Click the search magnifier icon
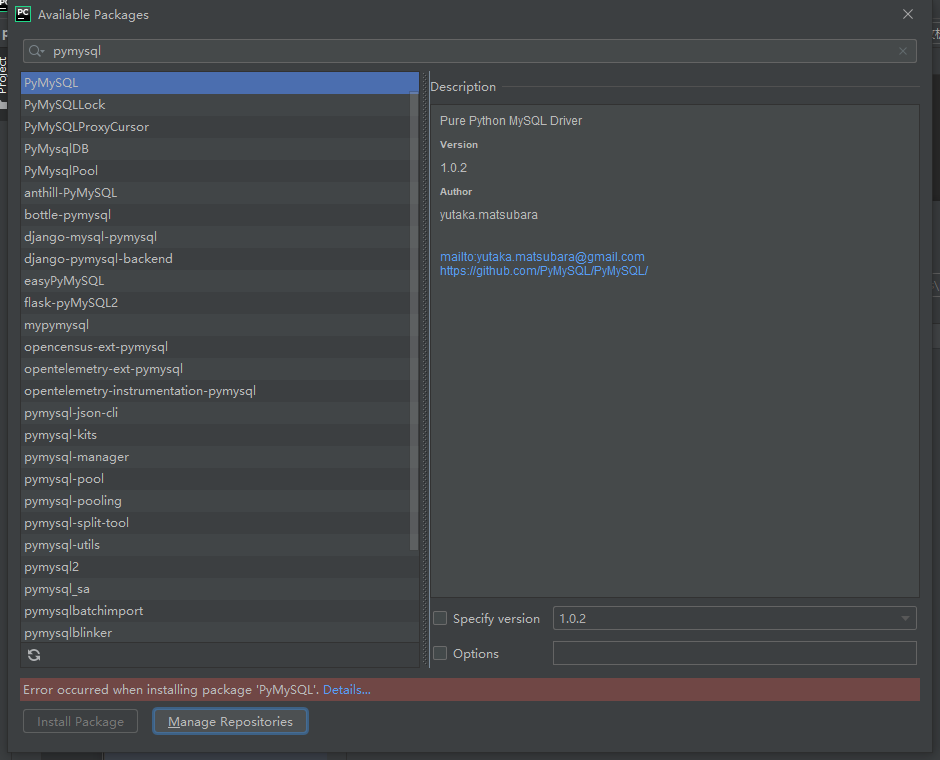 (x=36, y=51)
